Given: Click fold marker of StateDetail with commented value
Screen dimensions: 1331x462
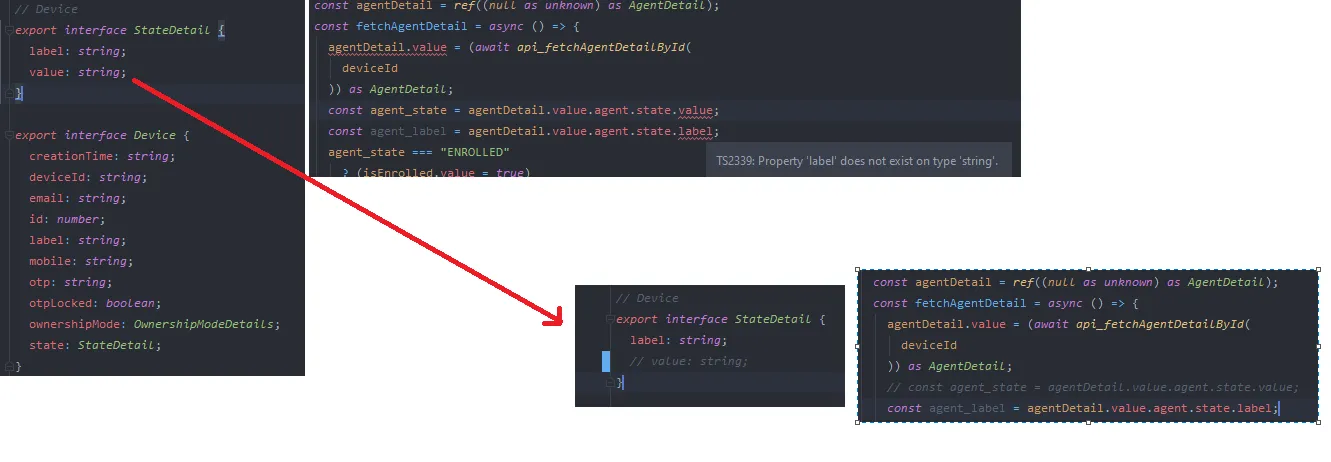Looking at the screenshot, I should click(x=610, y=320).
